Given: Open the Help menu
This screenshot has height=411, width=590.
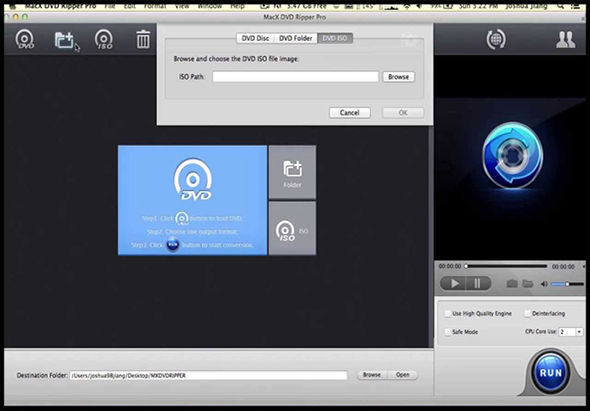Looking at the screenshot, I should pos(237,6).
